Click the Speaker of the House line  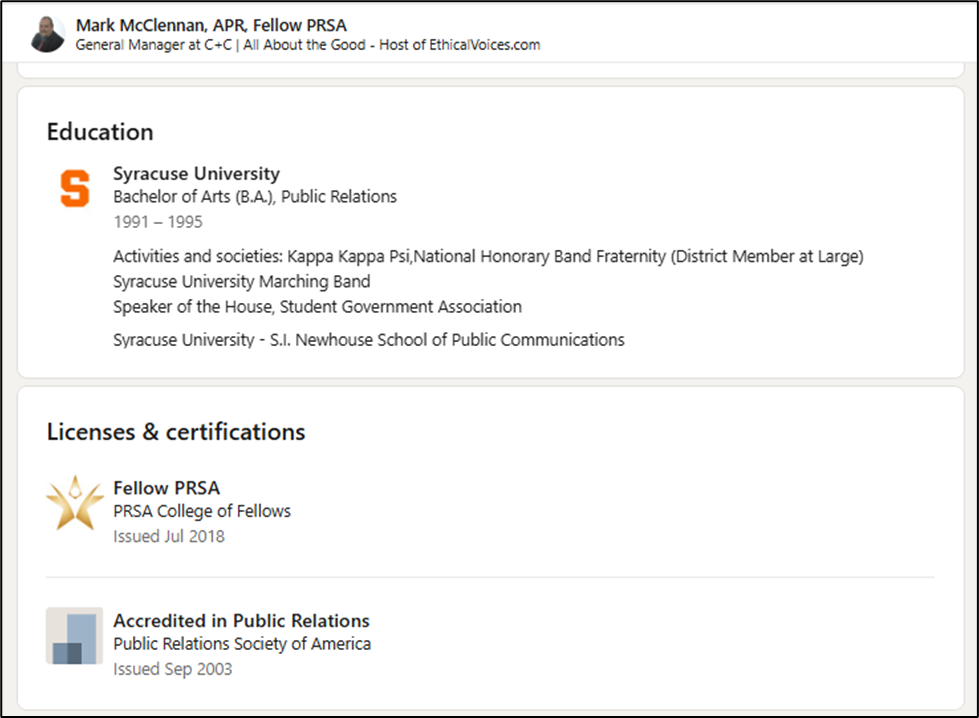point(317,307)
